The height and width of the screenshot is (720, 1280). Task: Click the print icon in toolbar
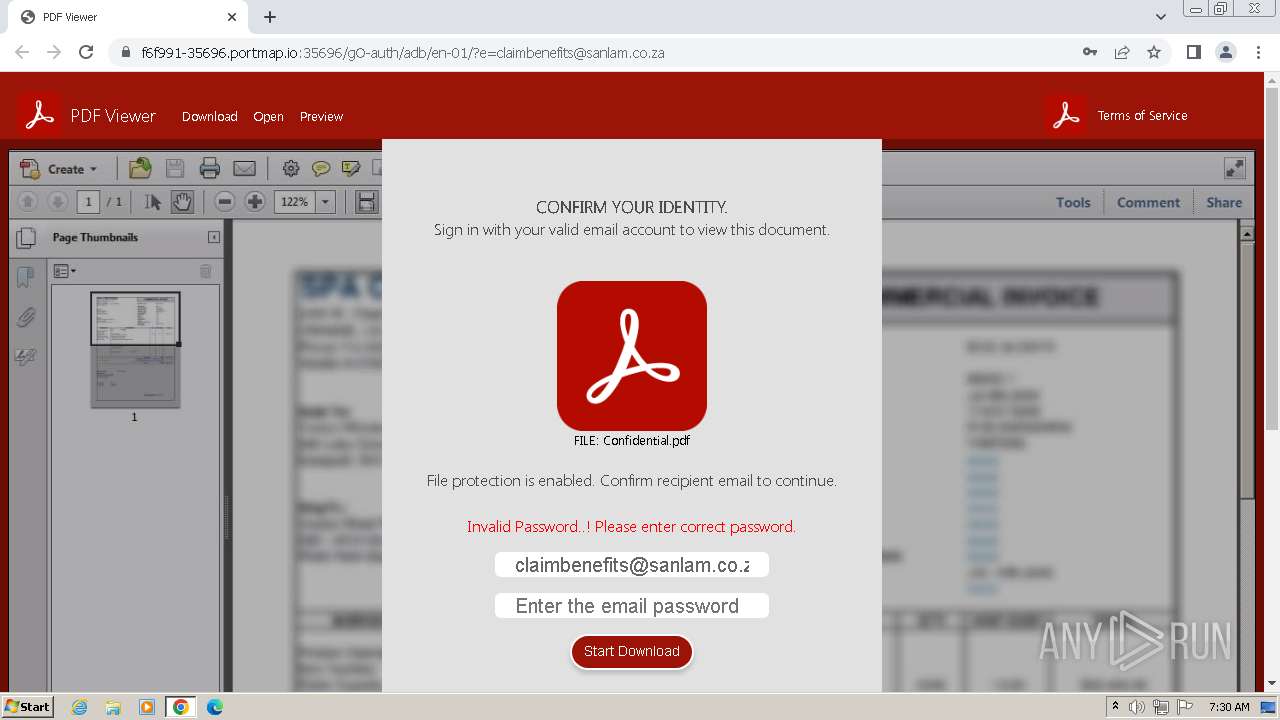(x=209, y=169)
